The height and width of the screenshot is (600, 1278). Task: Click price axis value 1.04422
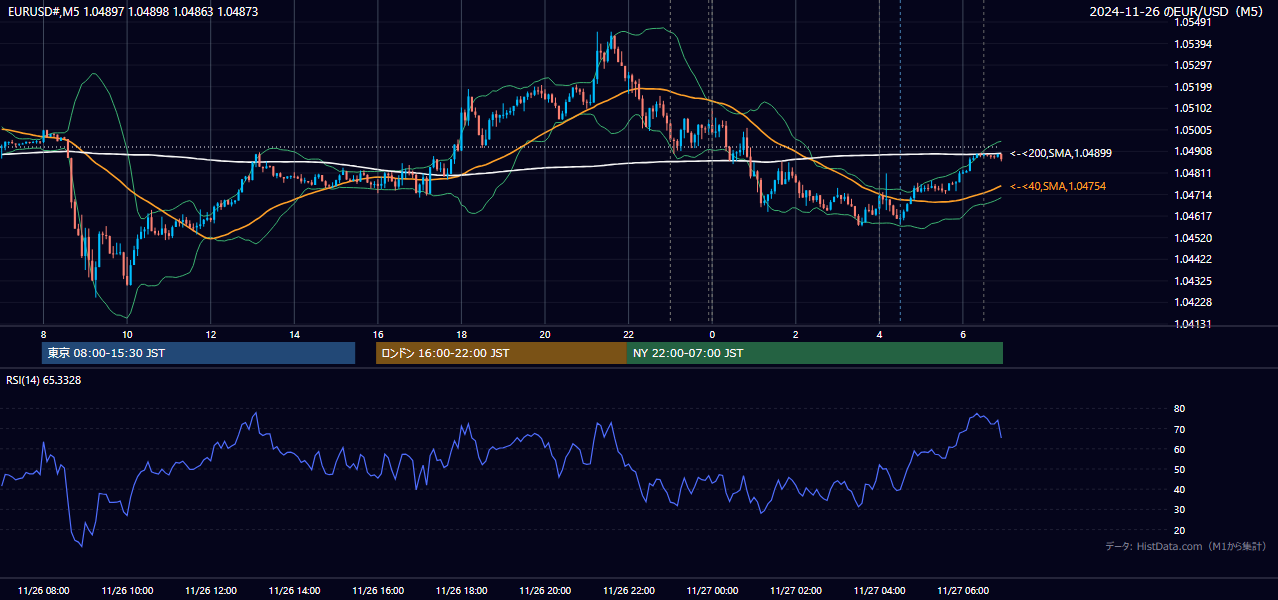pyautogui.click(x=1193, y=259)
